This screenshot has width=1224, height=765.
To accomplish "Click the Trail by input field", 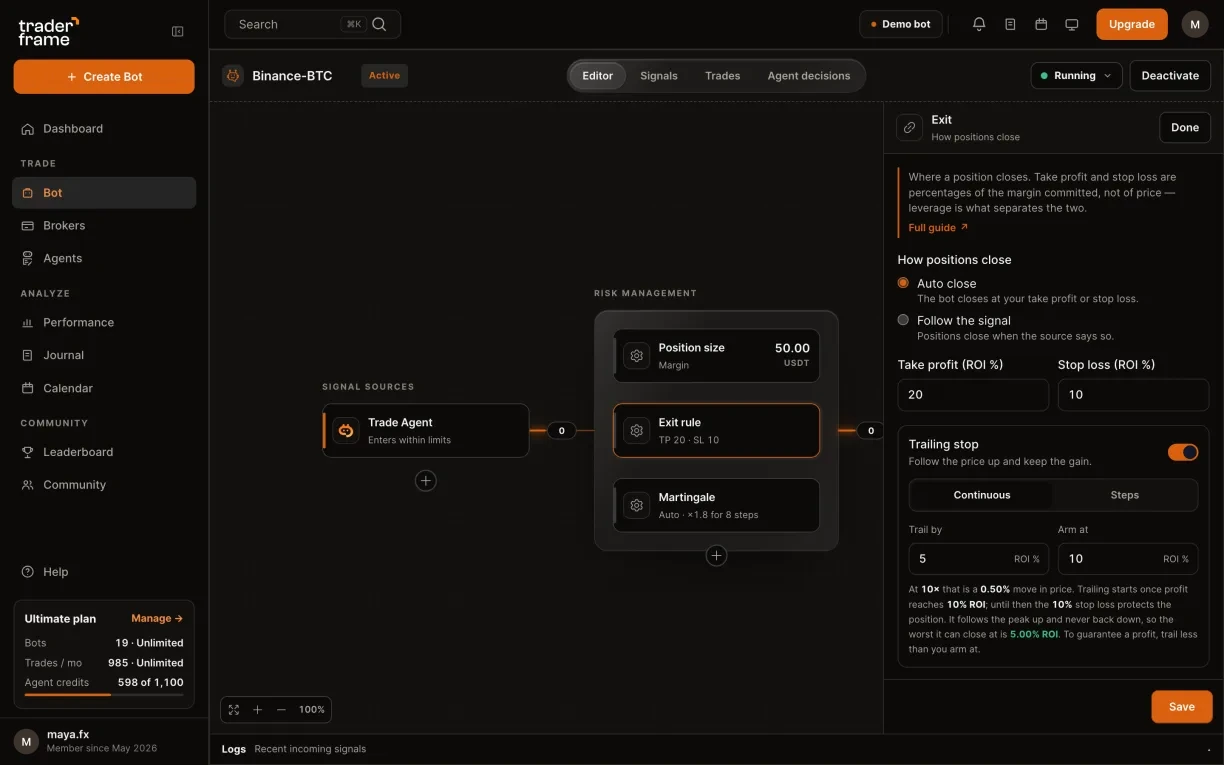I will tap(978, 559).
